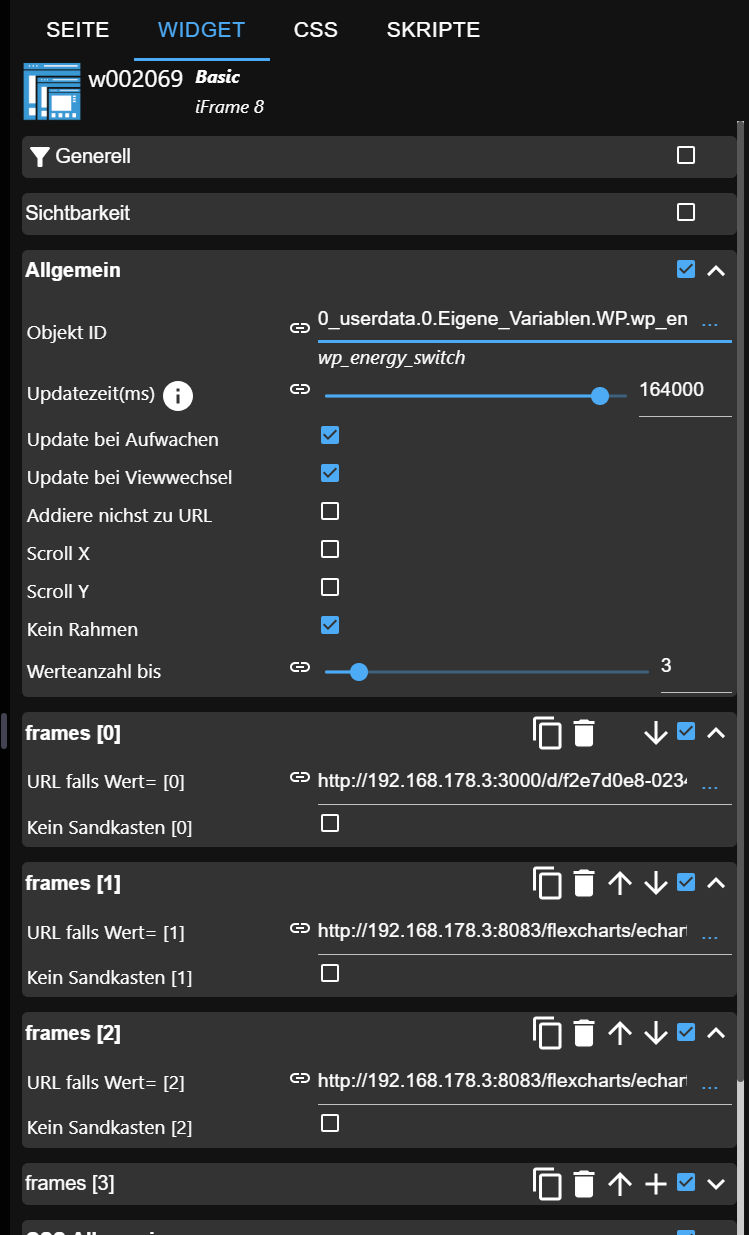This screenshot has width=749, height=1235.
Task: Expand the frames [3] section
Action: pos(716,1183)
